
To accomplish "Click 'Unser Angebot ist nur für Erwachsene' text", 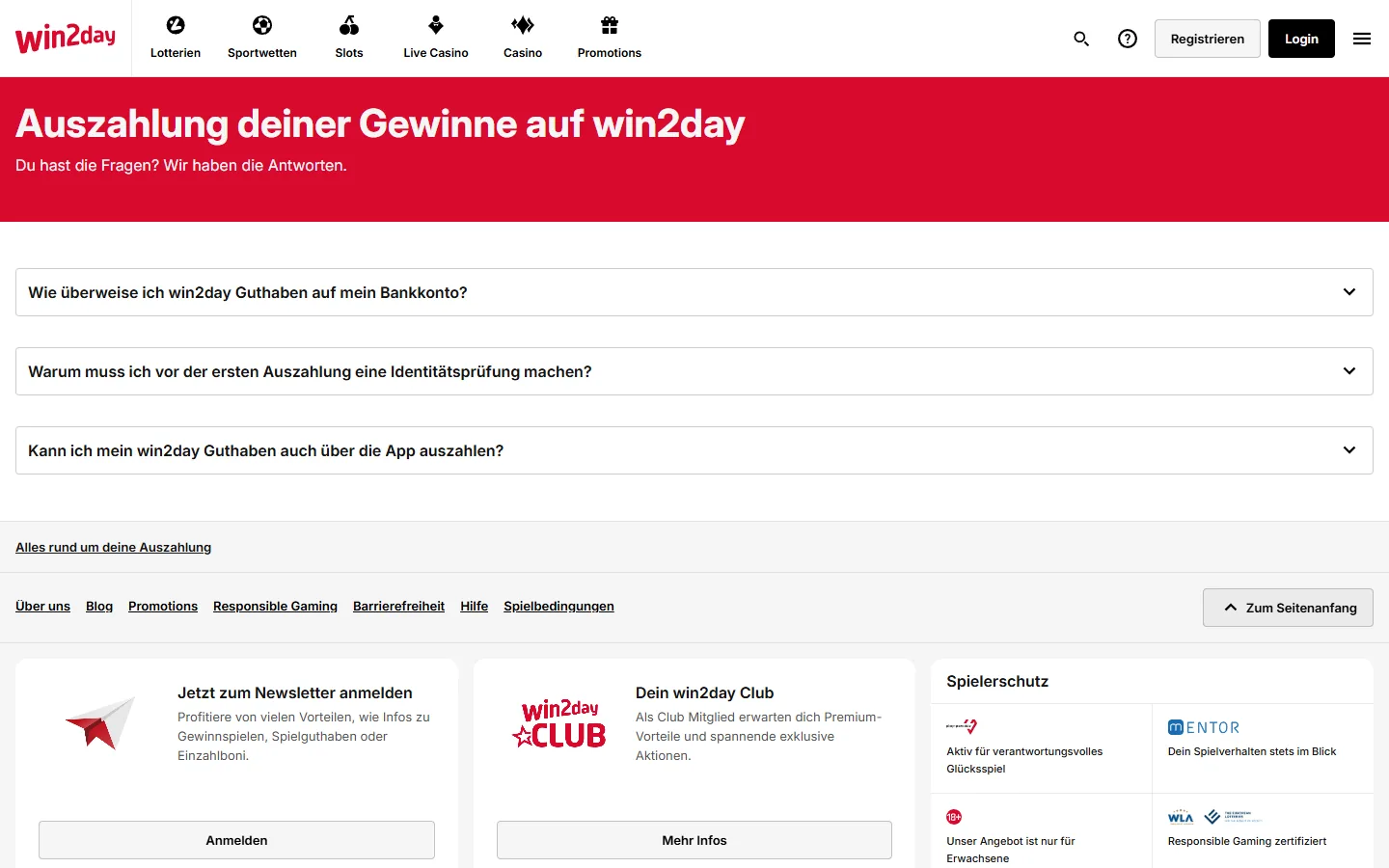I will coord(1011,850).
